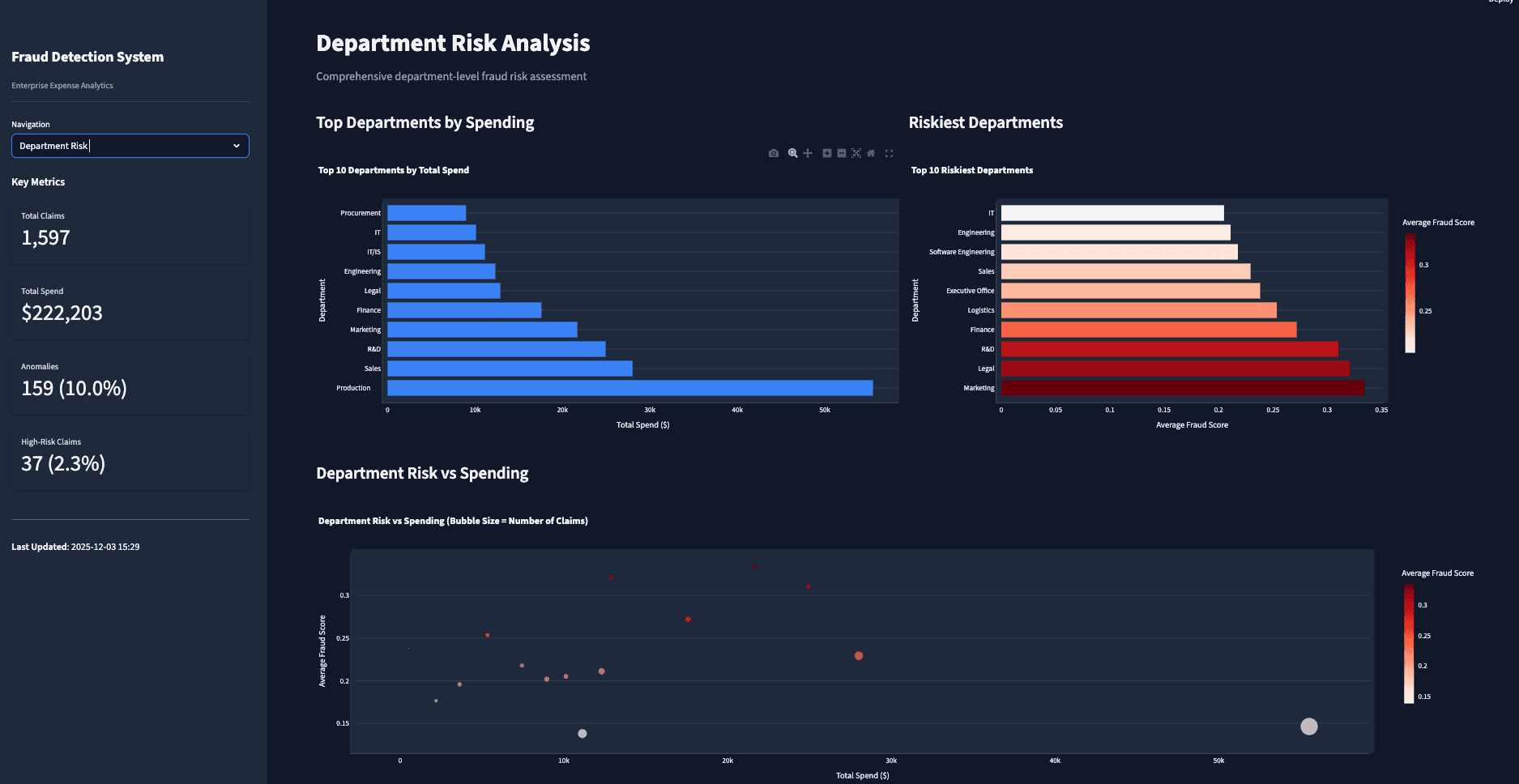This screenshot has height=784, width=1519.
Task: Click the largest white bubble in scatter plot
Action: tap(1309, 726)
